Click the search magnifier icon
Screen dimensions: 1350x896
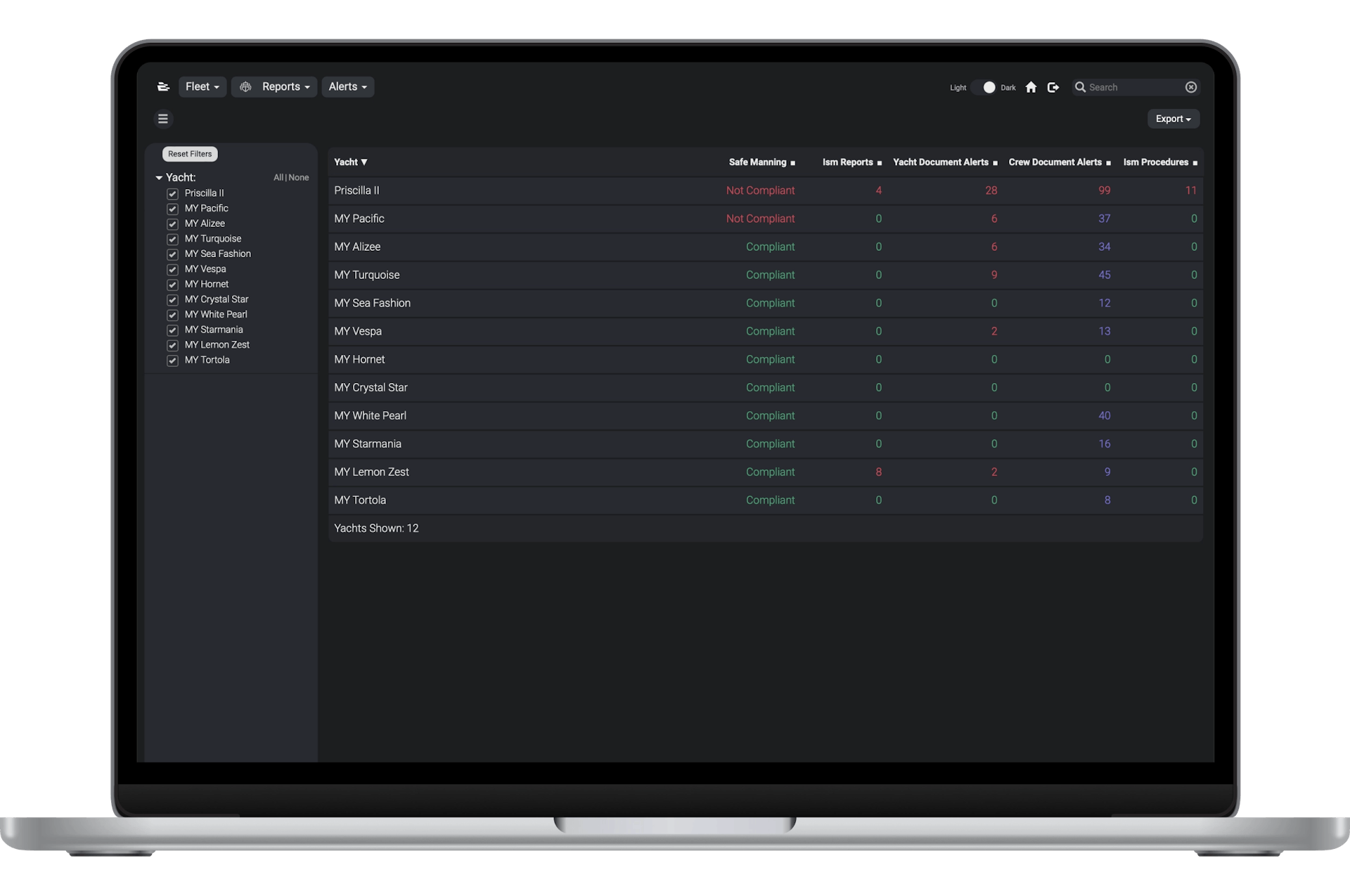pyautogui.click(x=1080, y=87)
